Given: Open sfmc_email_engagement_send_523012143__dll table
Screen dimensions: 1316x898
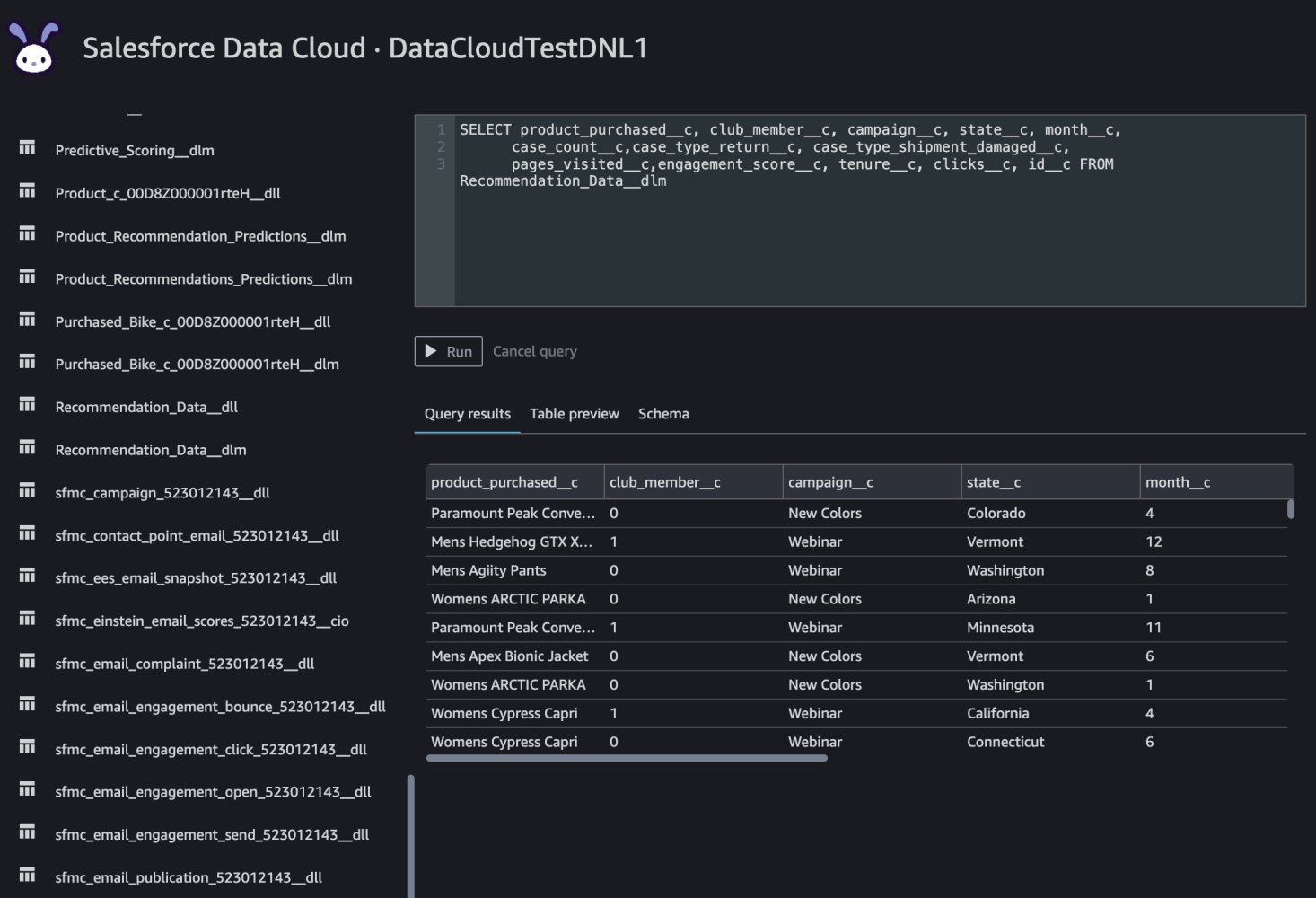Looking at the screenshot, I should pos(212,834).
